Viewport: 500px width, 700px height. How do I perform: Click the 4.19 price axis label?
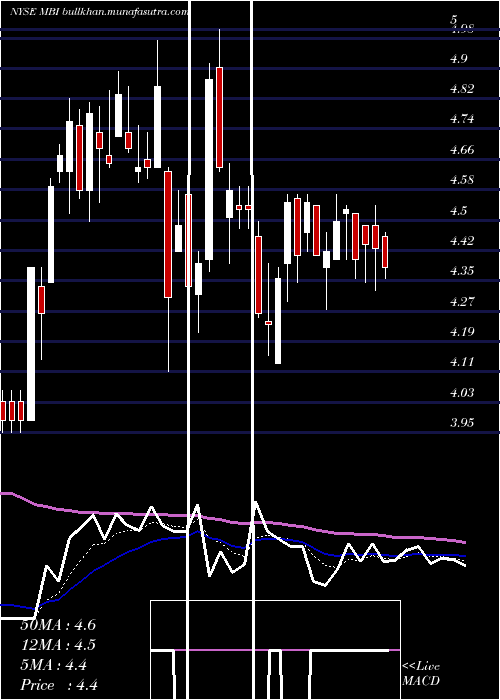point(462,331)
